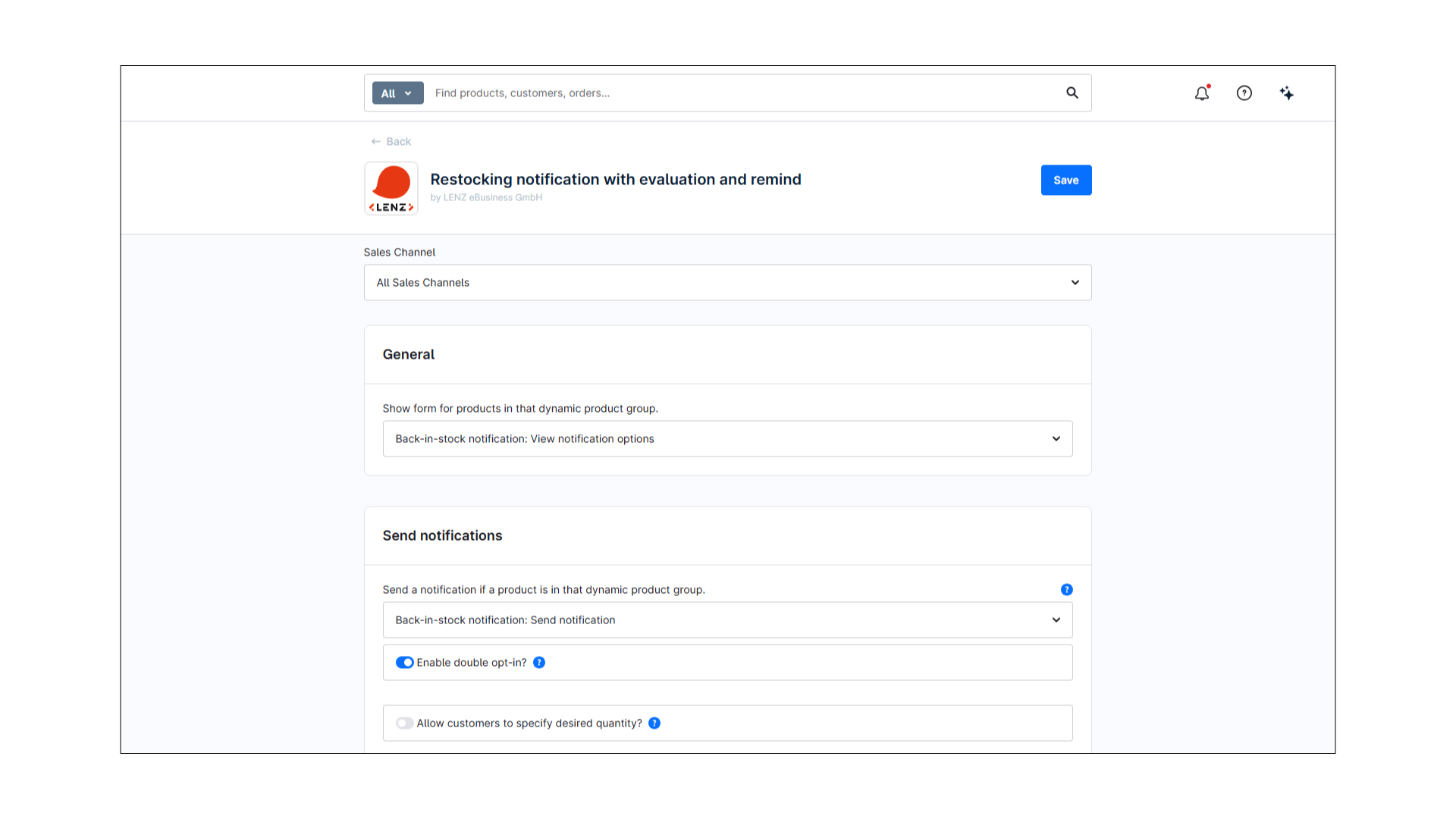
Task: Open the double opt-in info tooltip icon
Action: click(x=539, y=662)
